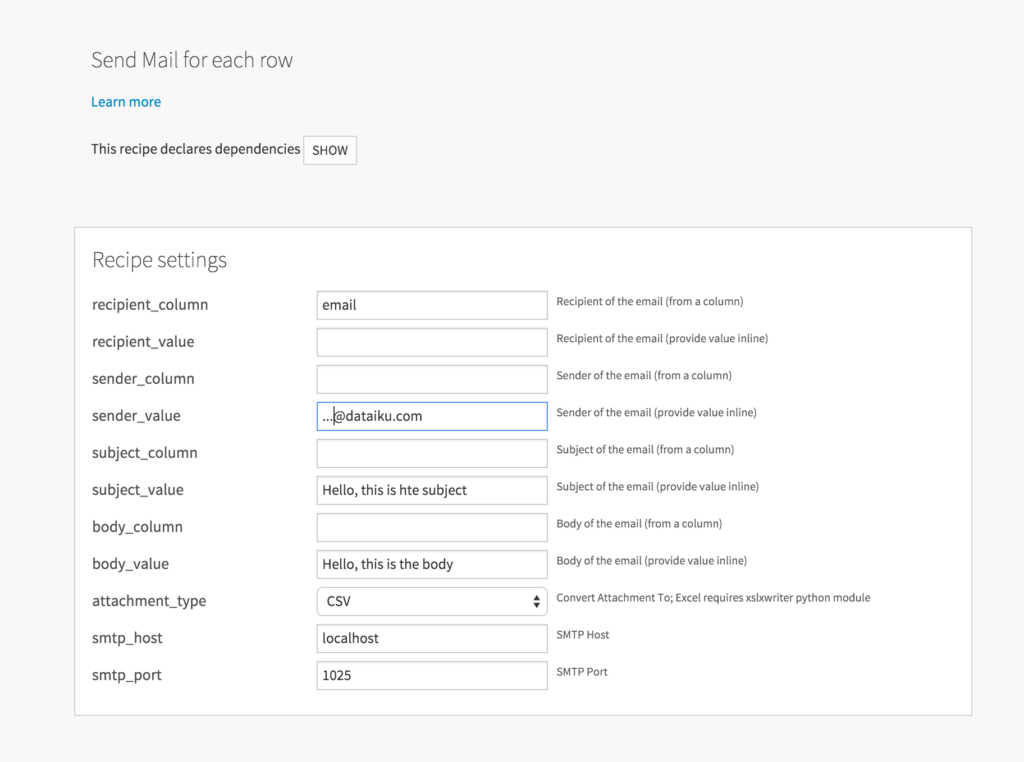Click the sender_value field with dataiku.com address
The height and width of the screenshot is (762, 1024).
point(431,415)
